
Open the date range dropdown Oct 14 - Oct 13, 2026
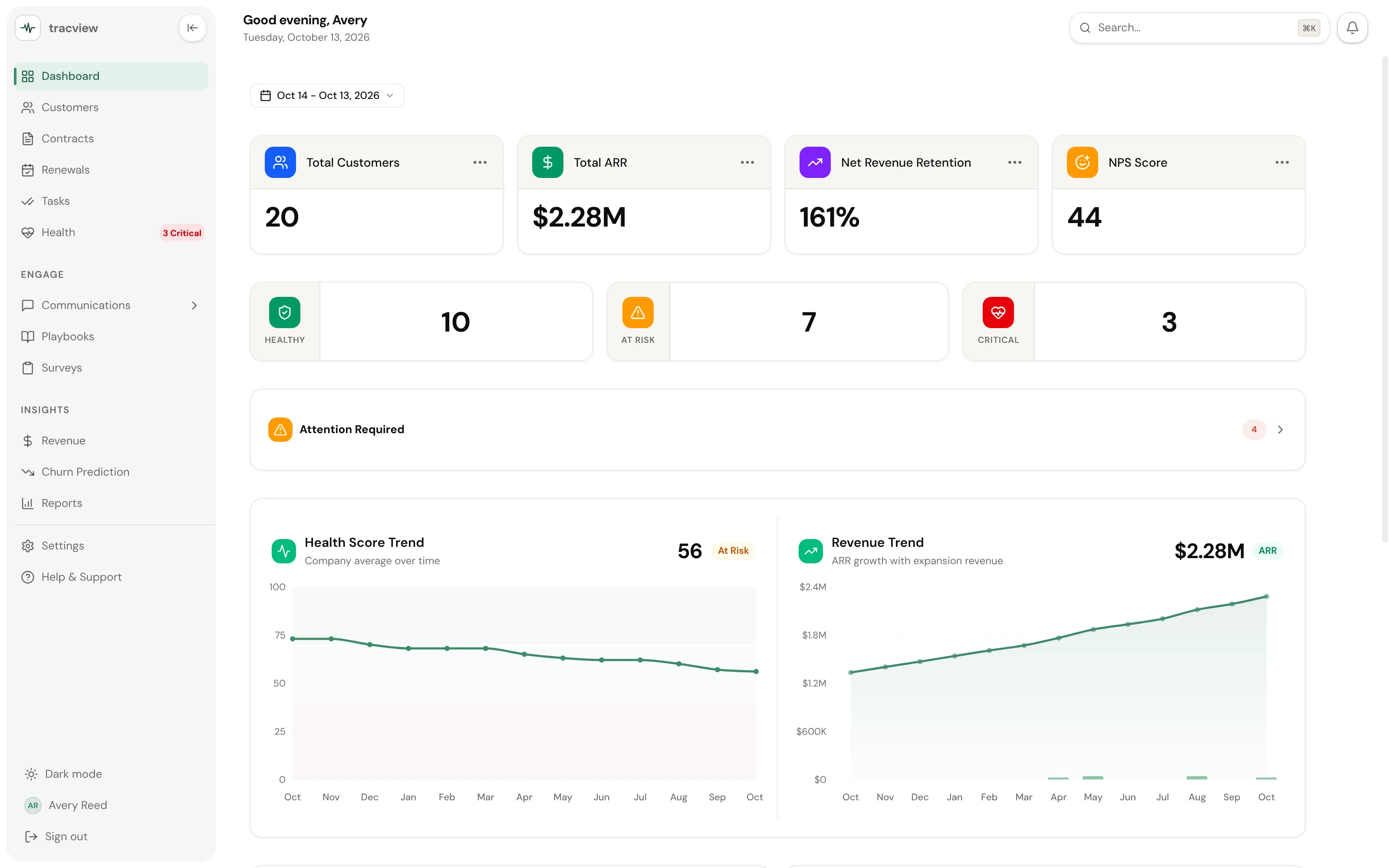pyautogui.click(x=327, y=95)
